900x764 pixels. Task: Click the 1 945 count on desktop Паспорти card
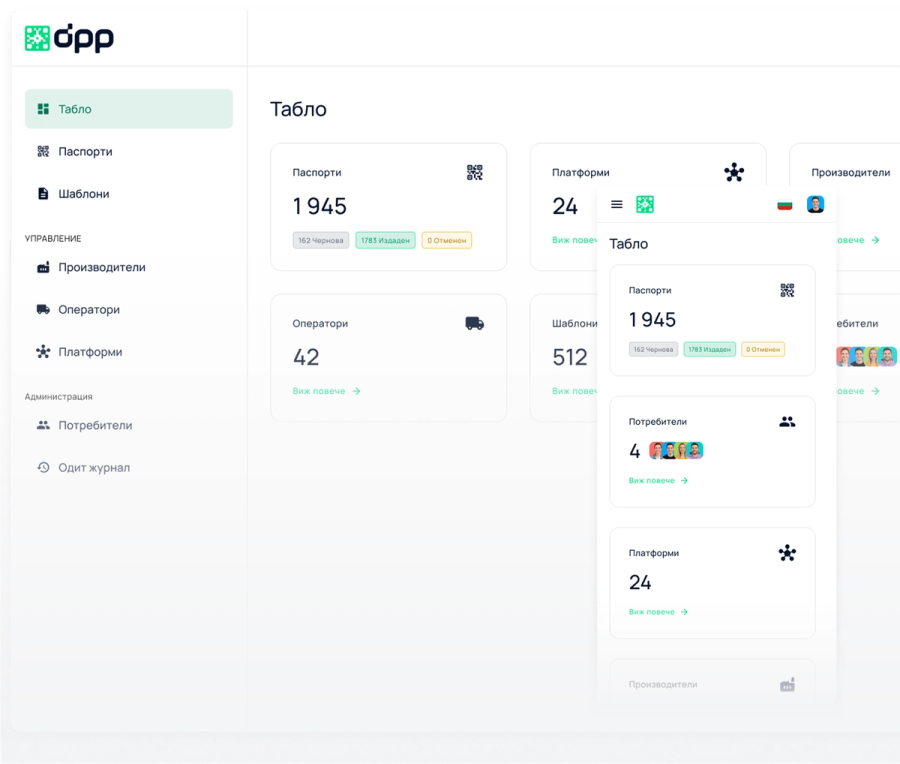tap(320, 207)
